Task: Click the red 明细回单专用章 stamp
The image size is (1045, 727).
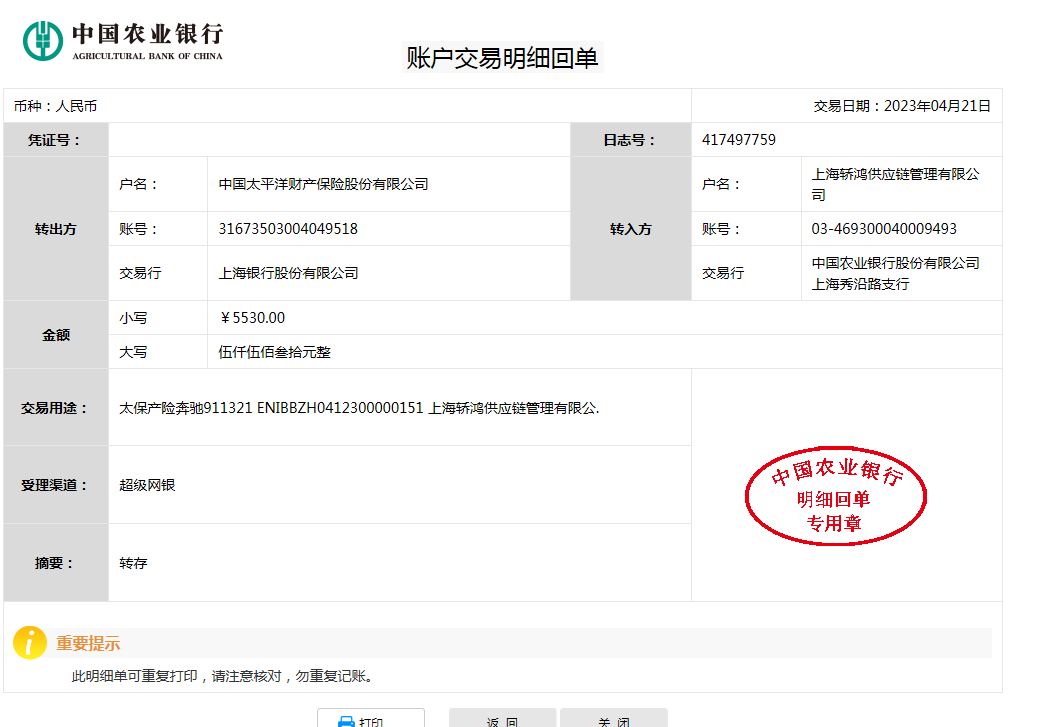Action: [x=836, y=497]
